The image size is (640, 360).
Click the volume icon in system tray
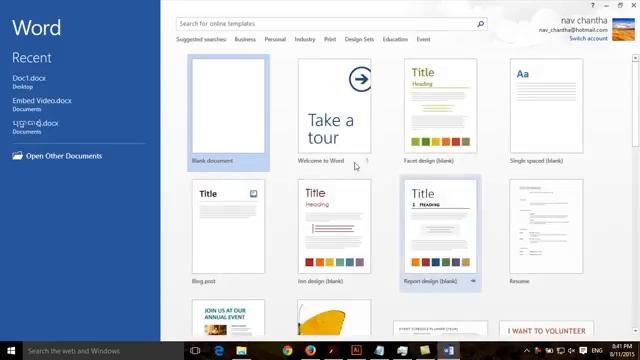[x=571, y=351]
